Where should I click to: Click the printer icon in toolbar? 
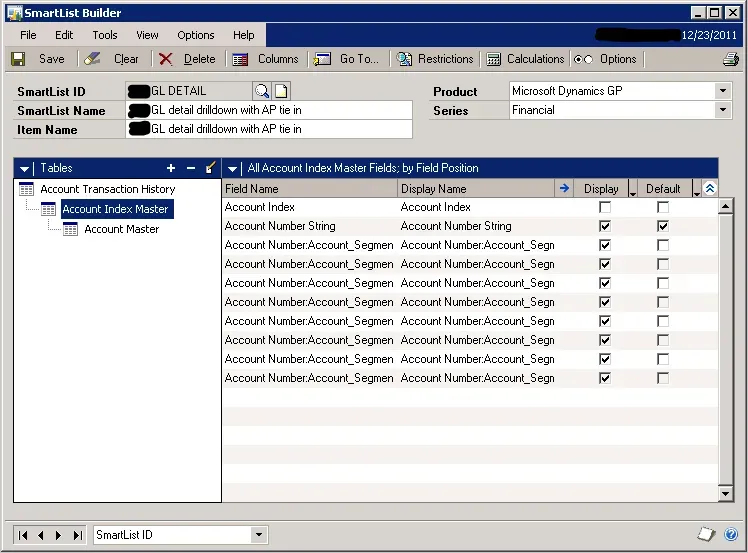731,59
